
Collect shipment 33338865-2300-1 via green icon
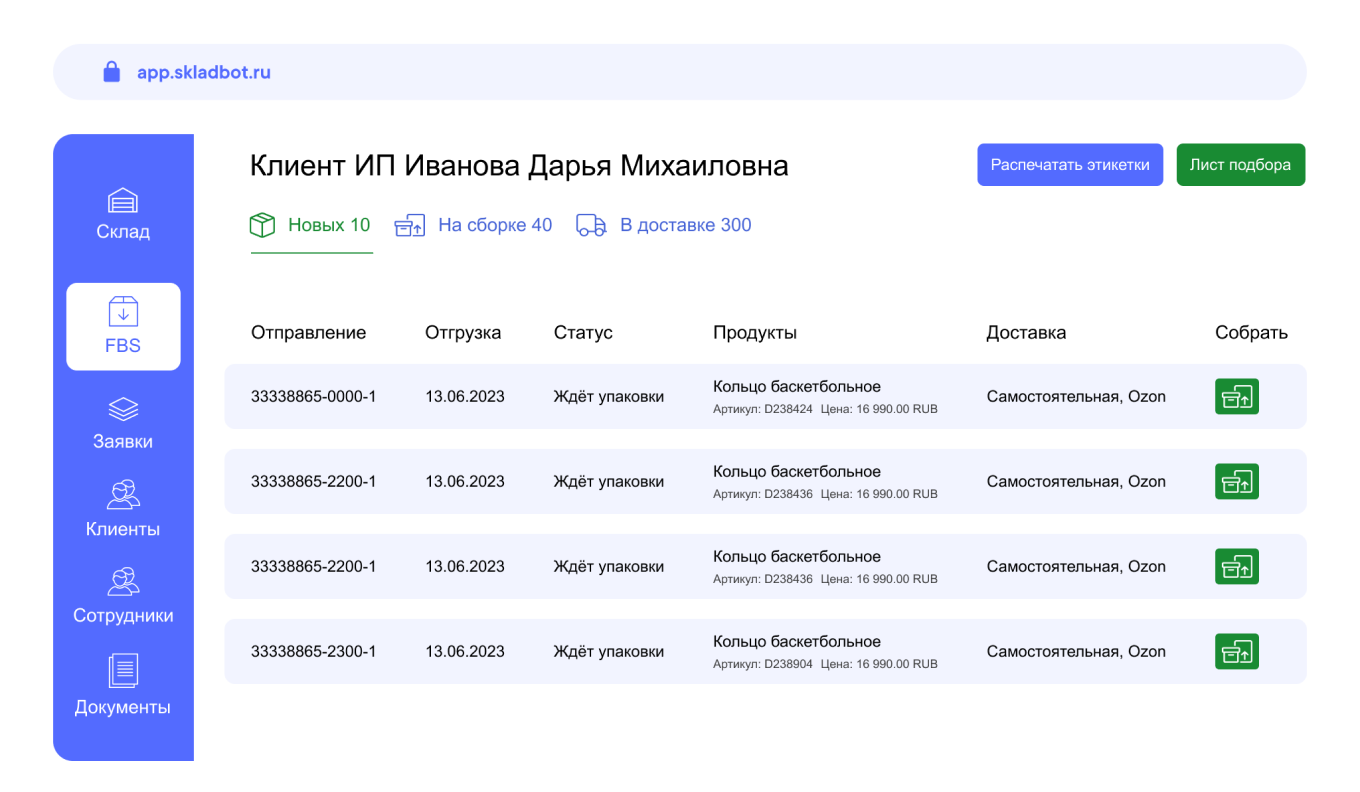[1237, 651]
